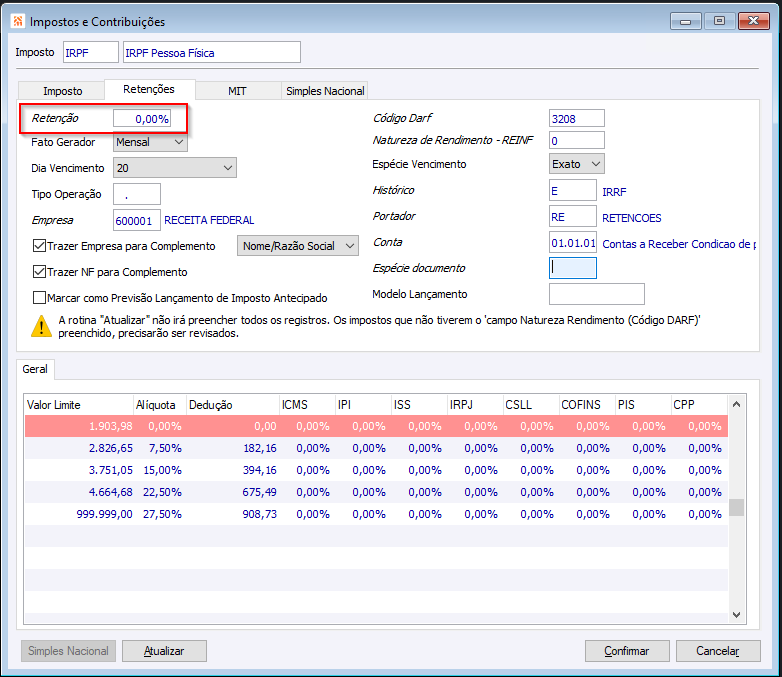
Task: Click the Portador field containing RE
Action: click(x=573, y=216)
